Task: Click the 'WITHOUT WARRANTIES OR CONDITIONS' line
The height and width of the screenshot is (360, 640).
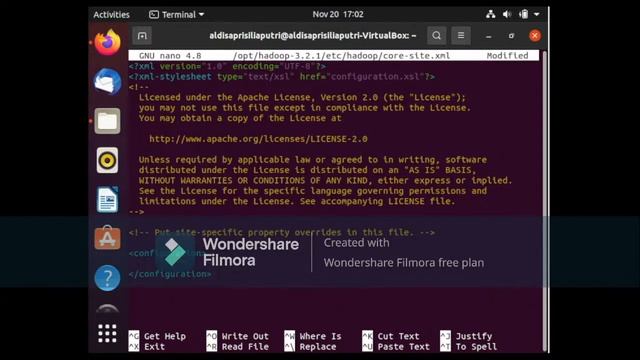Action: coord(325,180)
